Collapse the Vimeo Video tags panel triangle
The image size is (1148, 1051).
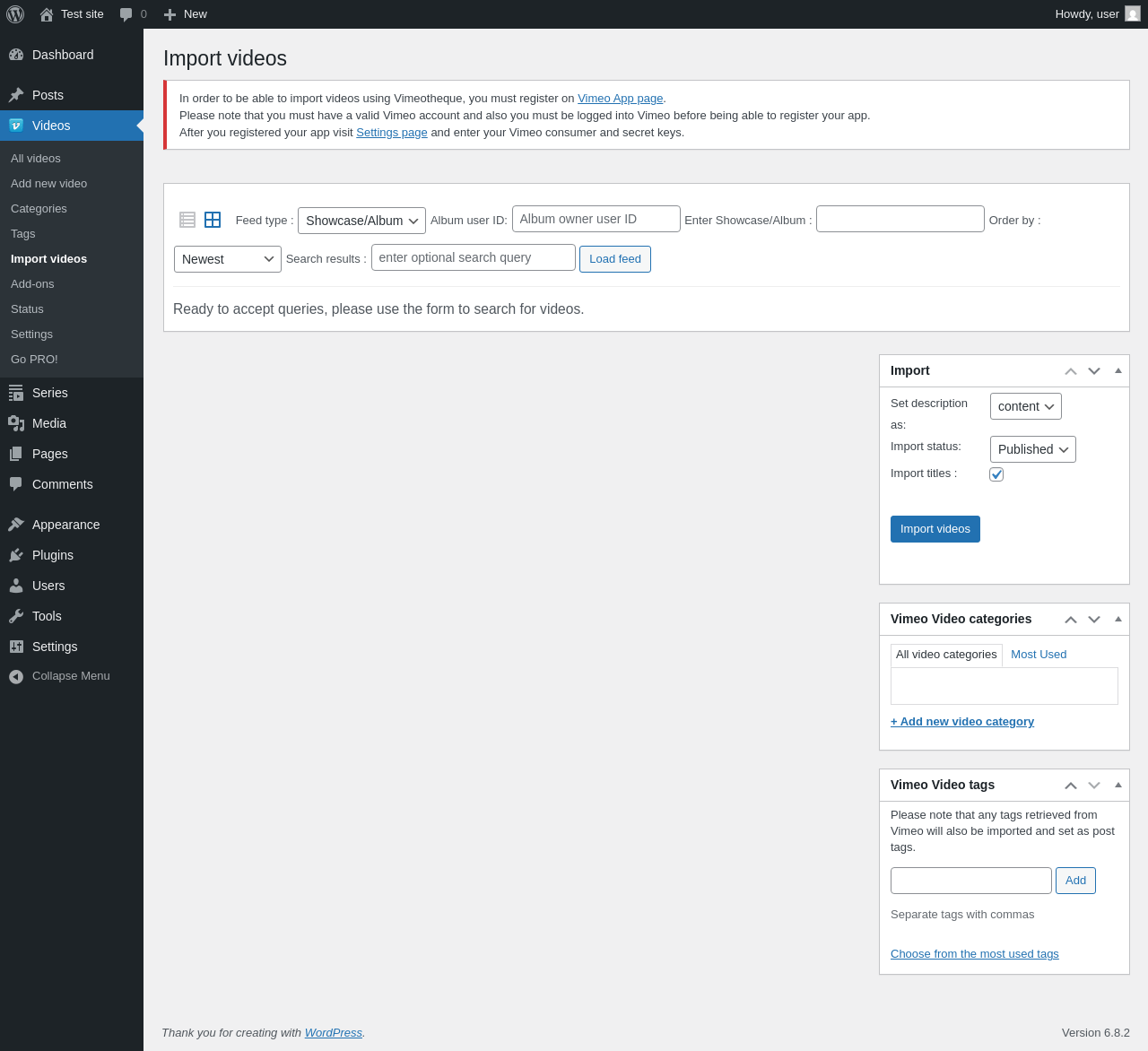coord(1118,785)
